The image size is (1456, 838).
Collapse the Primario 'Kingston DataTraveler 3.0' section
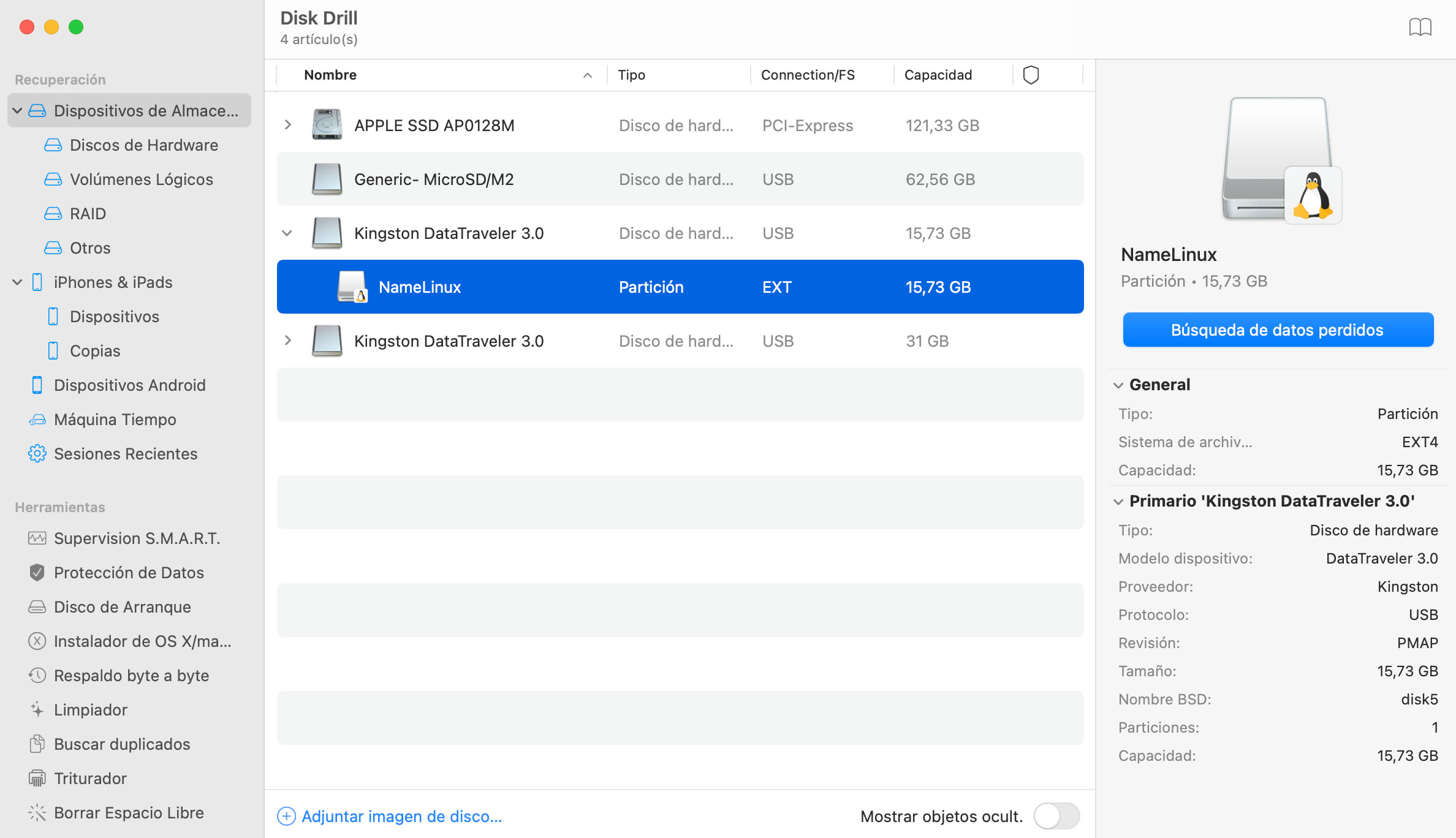click(x=1118, y=501)
